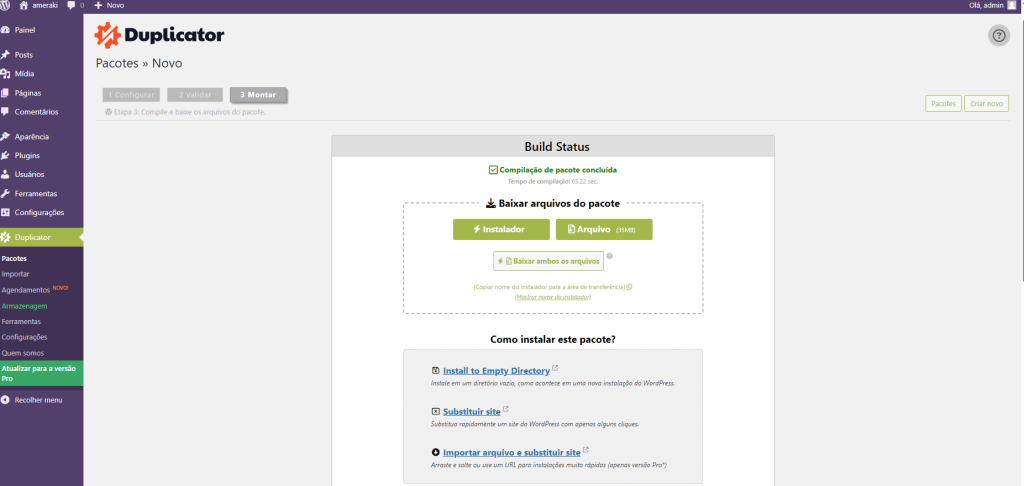This screenshot has height=486, width=1024.
Task: Click the comments bubble icon in admin bar
Action: pos(71,5)
